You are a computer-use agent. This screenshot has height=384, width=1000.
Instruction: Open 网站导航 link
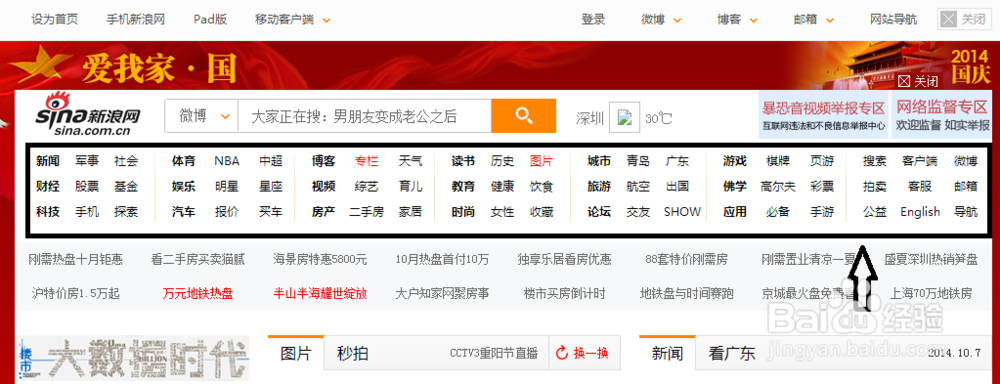point(893,19)
